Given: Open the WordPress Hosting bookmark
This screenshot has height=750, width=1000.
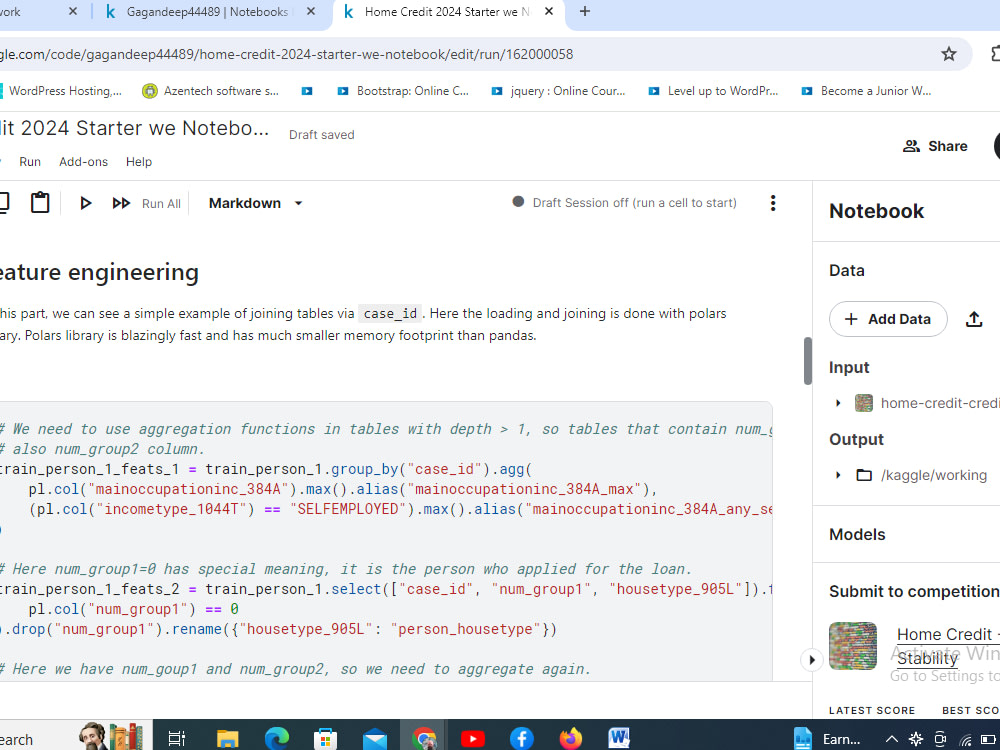Looking at the screenshot, I should click(x=61, y=91).
